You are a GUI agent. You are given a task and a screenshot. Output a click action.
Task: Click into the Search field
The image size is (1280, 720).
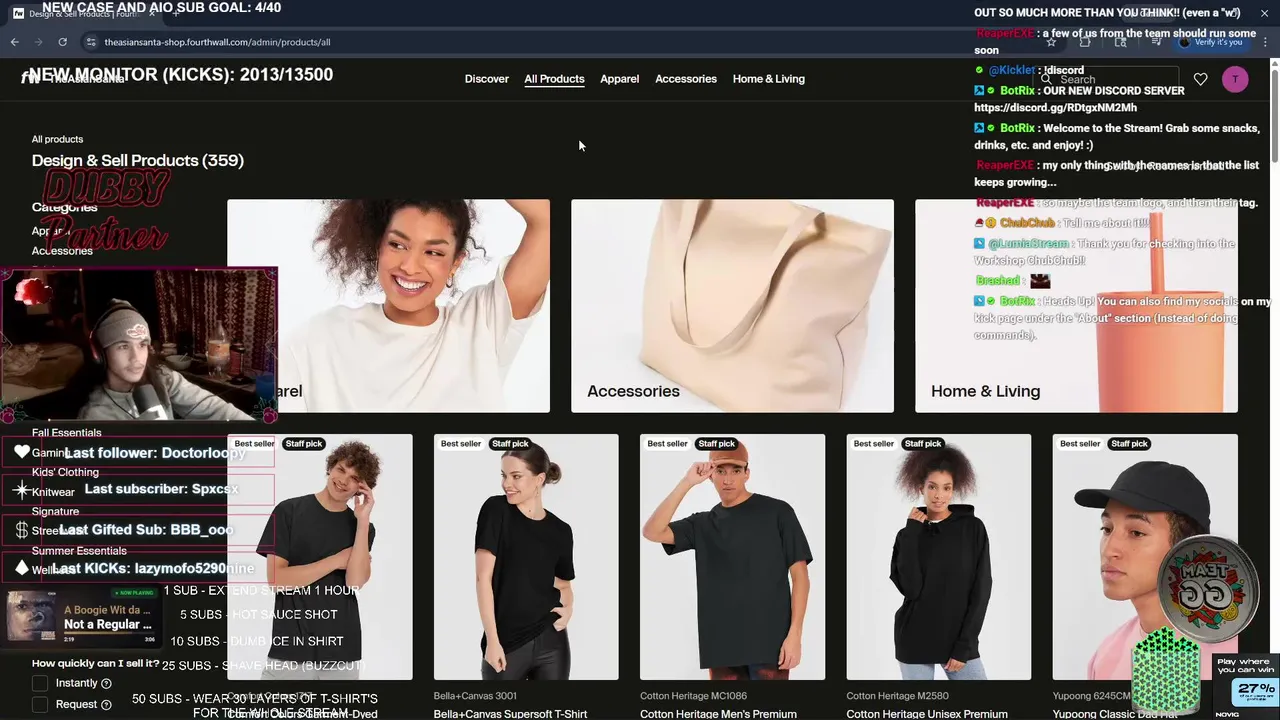1108,79
